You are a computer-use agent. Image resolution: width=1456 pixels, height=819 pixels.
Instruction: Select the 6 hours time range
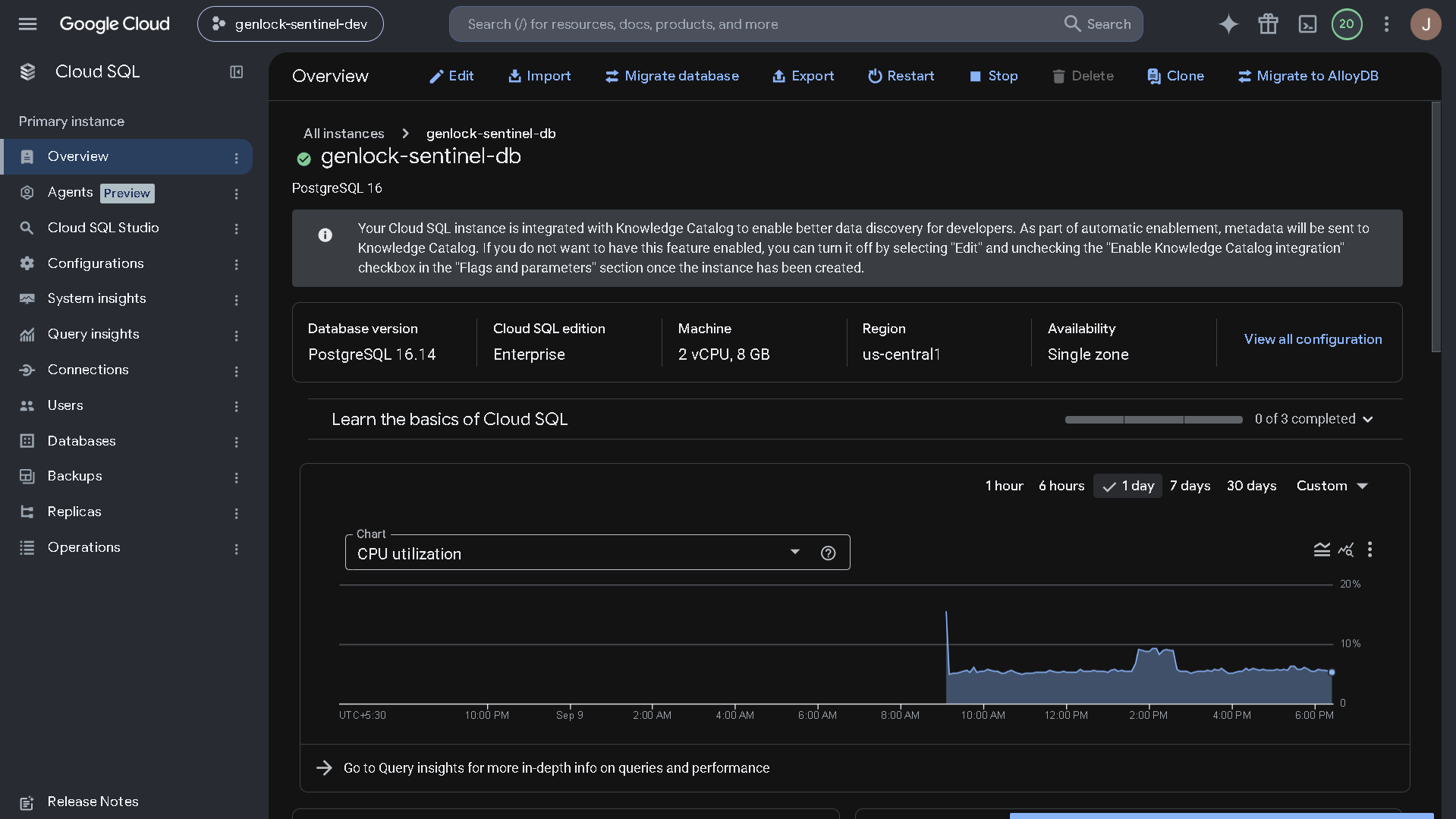(1061, 486)
